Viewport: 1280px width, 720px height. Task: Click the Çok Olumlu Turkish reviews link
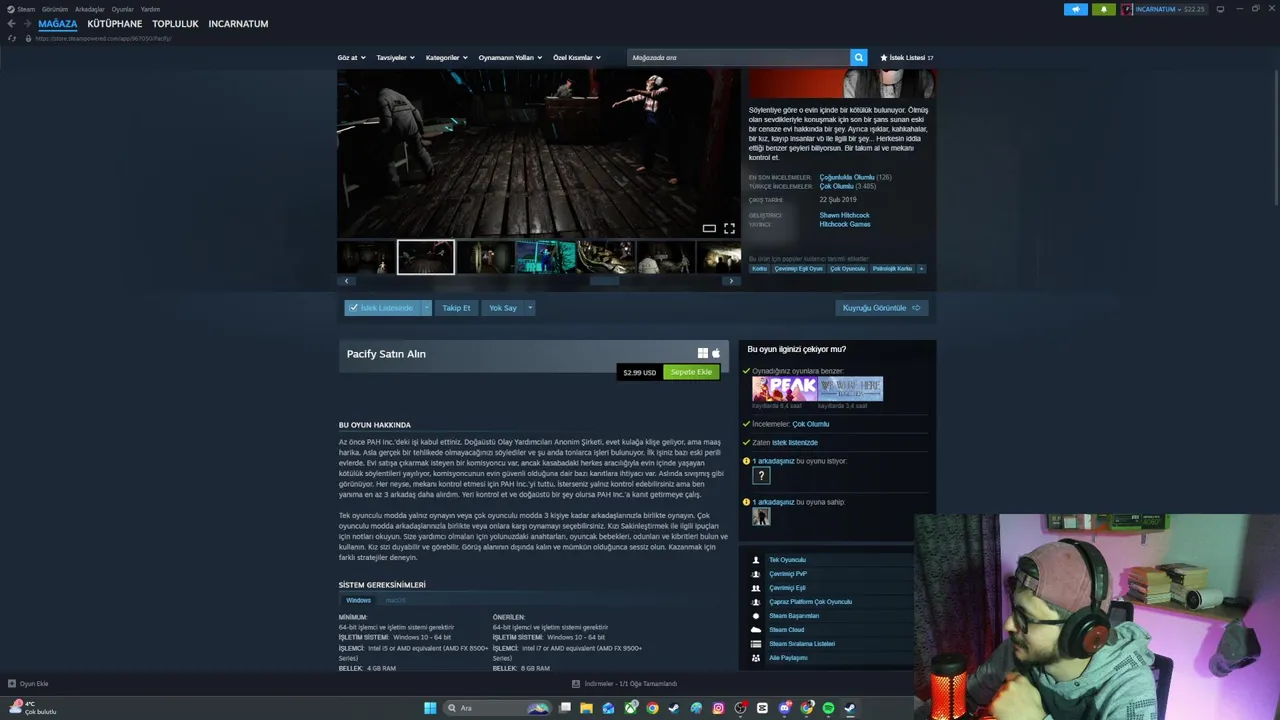(x=837, y=186)
